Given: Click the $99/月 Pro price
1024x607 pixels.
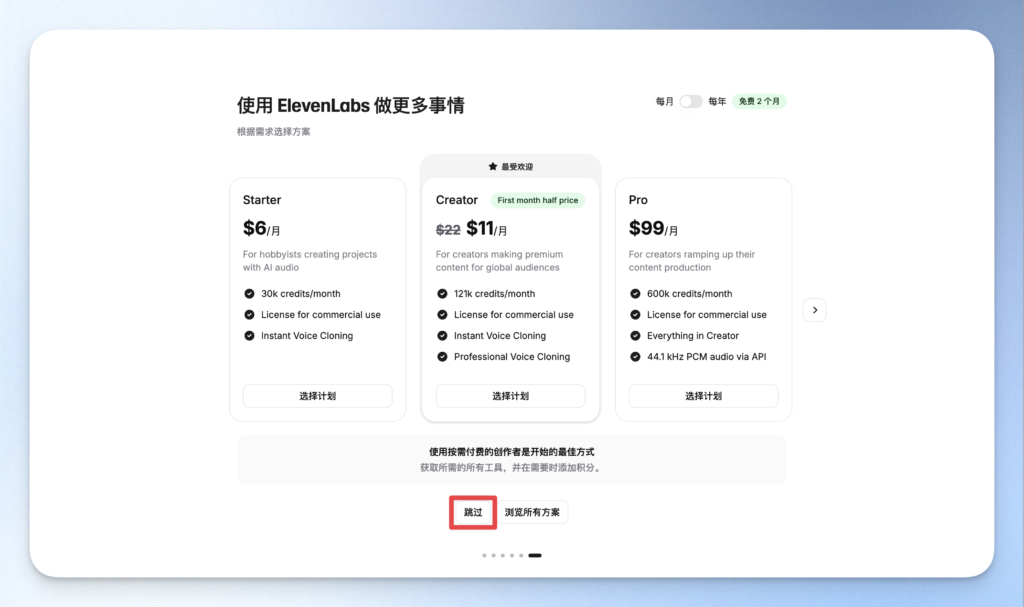Looking at the screenshot, I should click(653, 228).
